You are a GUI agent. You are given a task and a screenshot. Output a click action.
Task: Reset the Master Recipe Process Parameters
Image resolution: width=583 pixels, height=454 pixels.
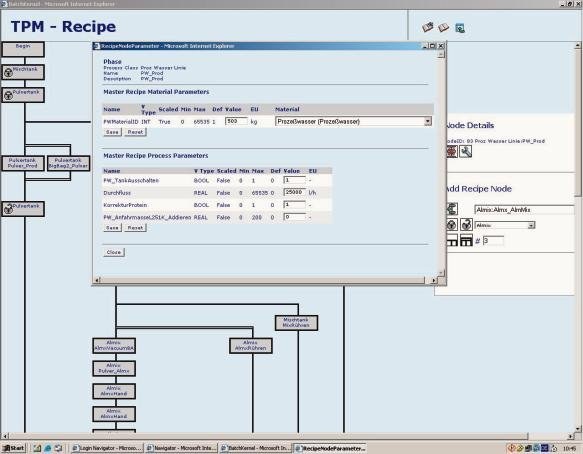pos(135,228)
